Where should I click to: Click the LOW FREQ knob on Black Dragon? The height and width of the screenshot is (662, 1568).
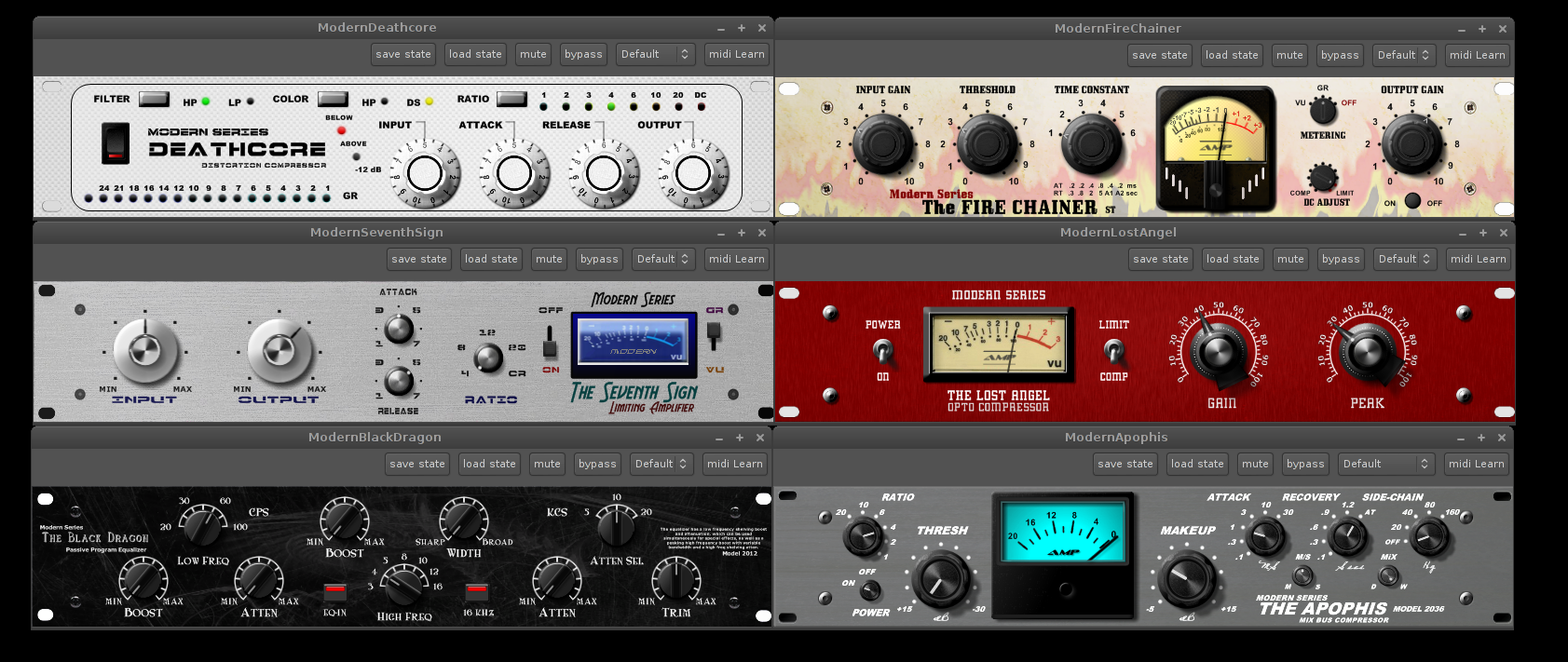203,526
